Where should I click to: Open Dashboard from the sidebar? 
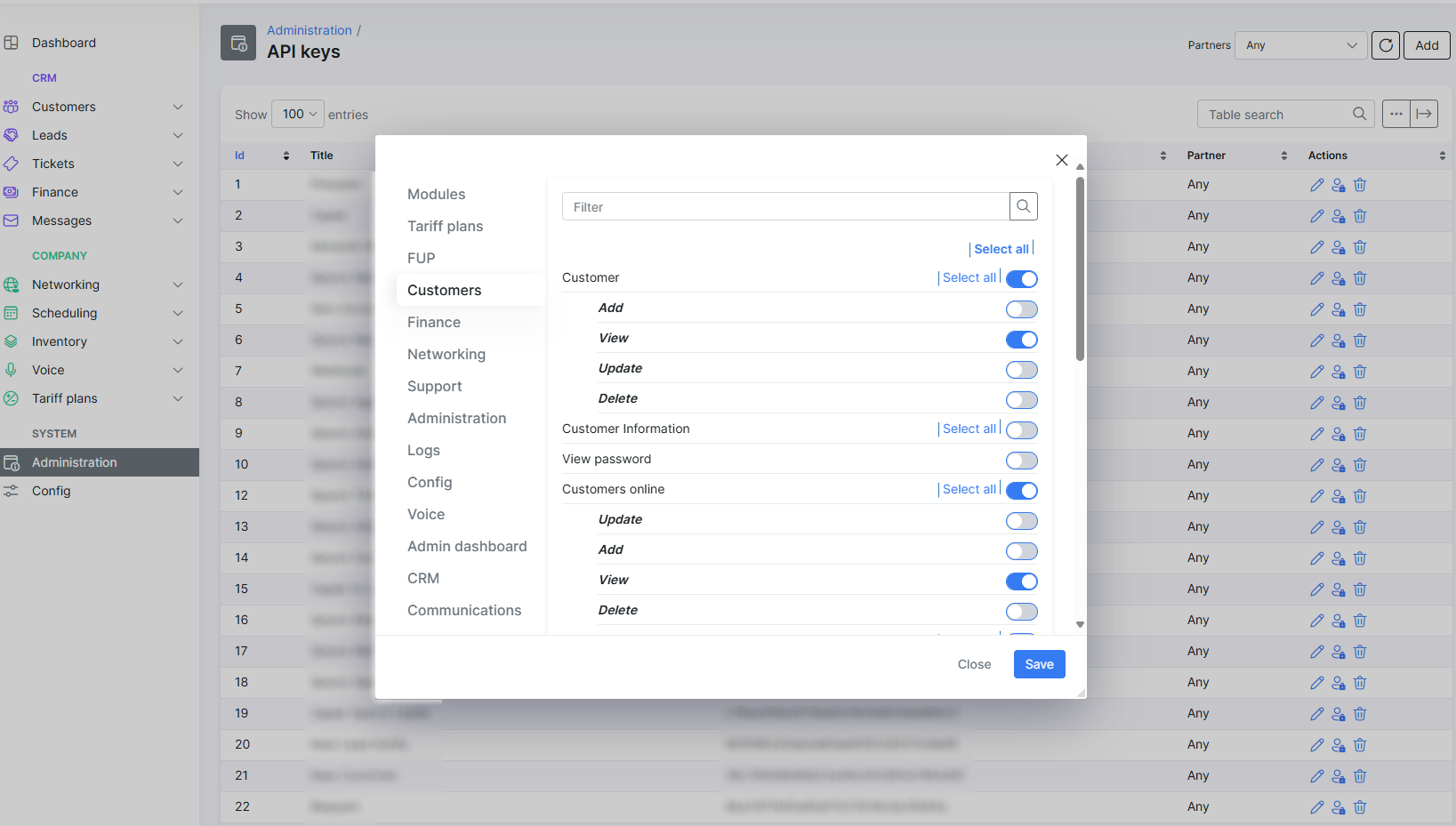[x=64, y=43]
